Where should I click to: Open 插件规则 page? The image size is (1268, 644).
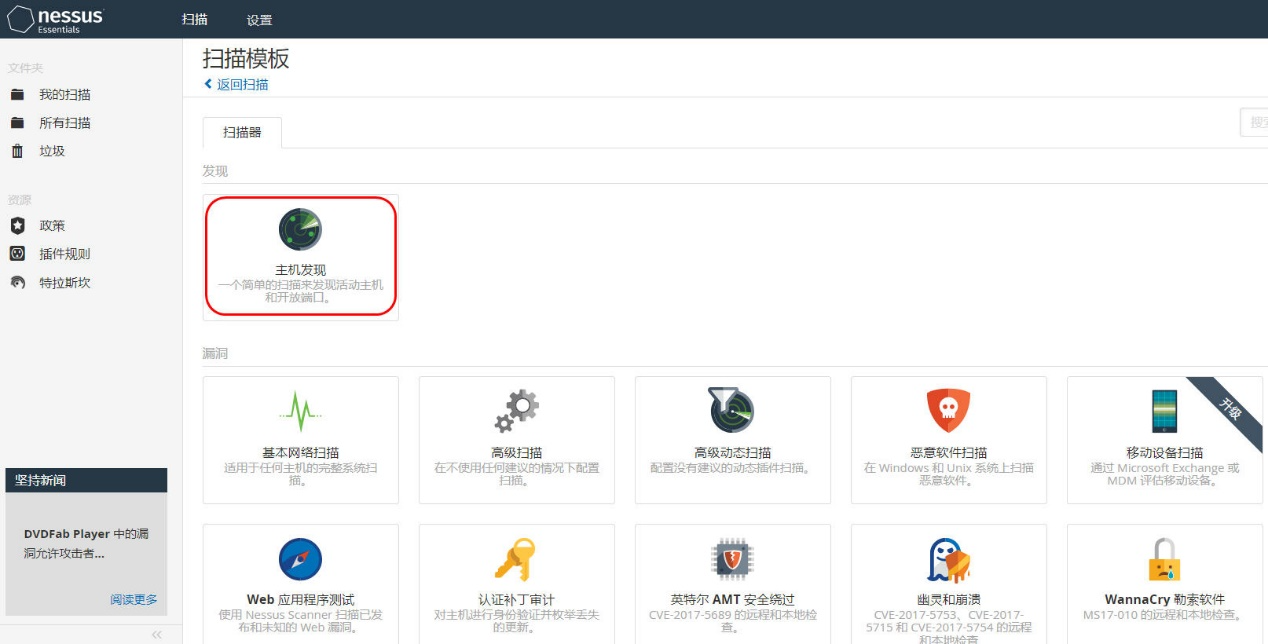[x=65, y=254]
